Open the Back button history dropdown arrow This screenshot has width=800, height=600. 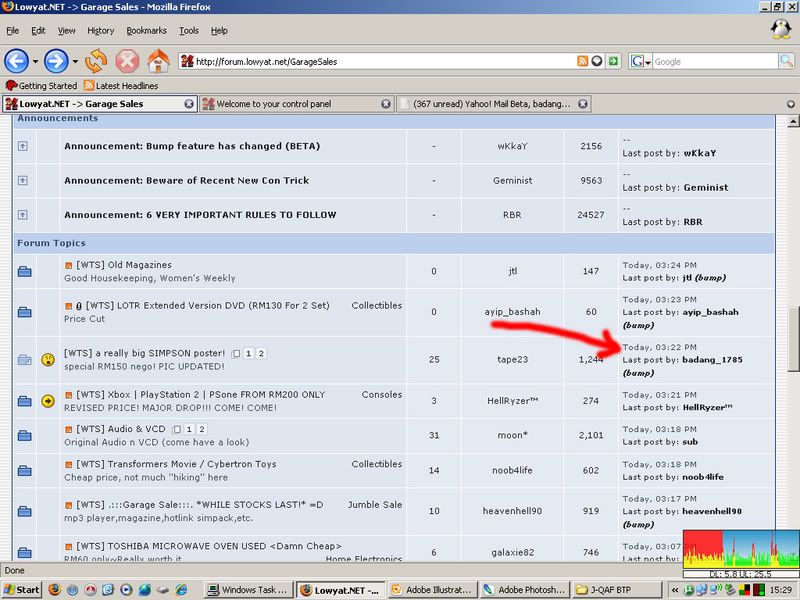click(x=35, y=61)
